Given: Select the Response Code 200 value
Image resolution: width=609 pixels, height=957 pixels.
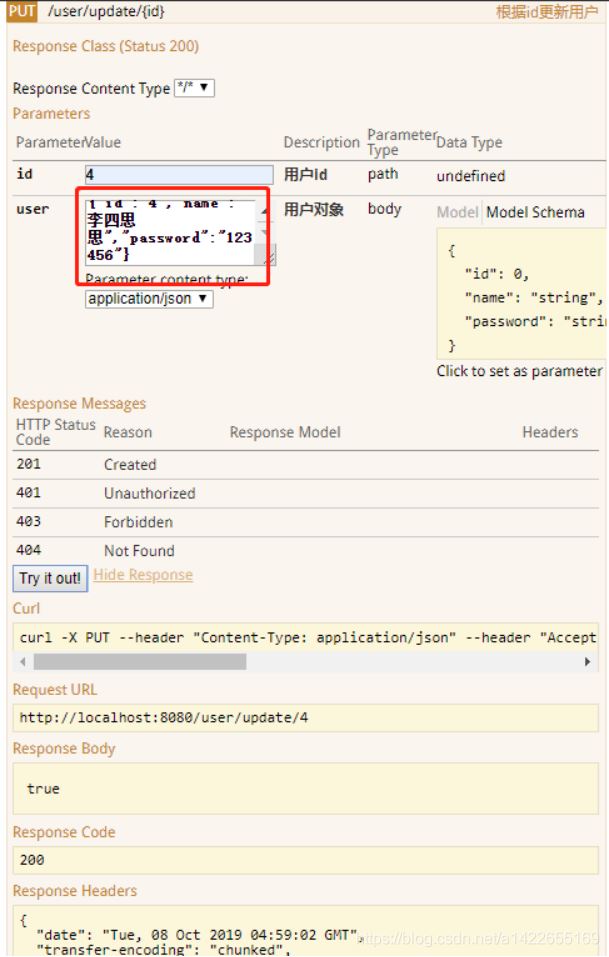Looking at the screenshot, I should tap(32, 860).
